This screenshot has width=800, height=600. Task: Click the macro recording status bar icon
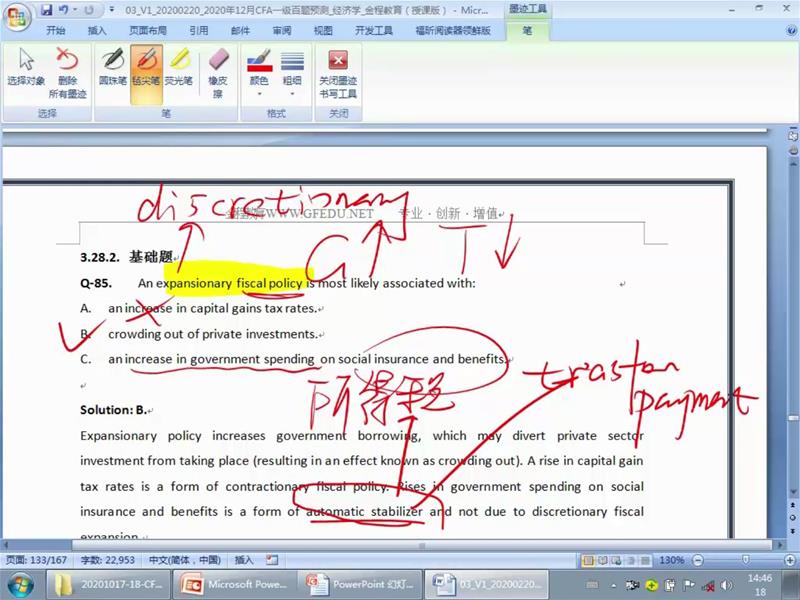pyautogui.click(x=272, y=560)
